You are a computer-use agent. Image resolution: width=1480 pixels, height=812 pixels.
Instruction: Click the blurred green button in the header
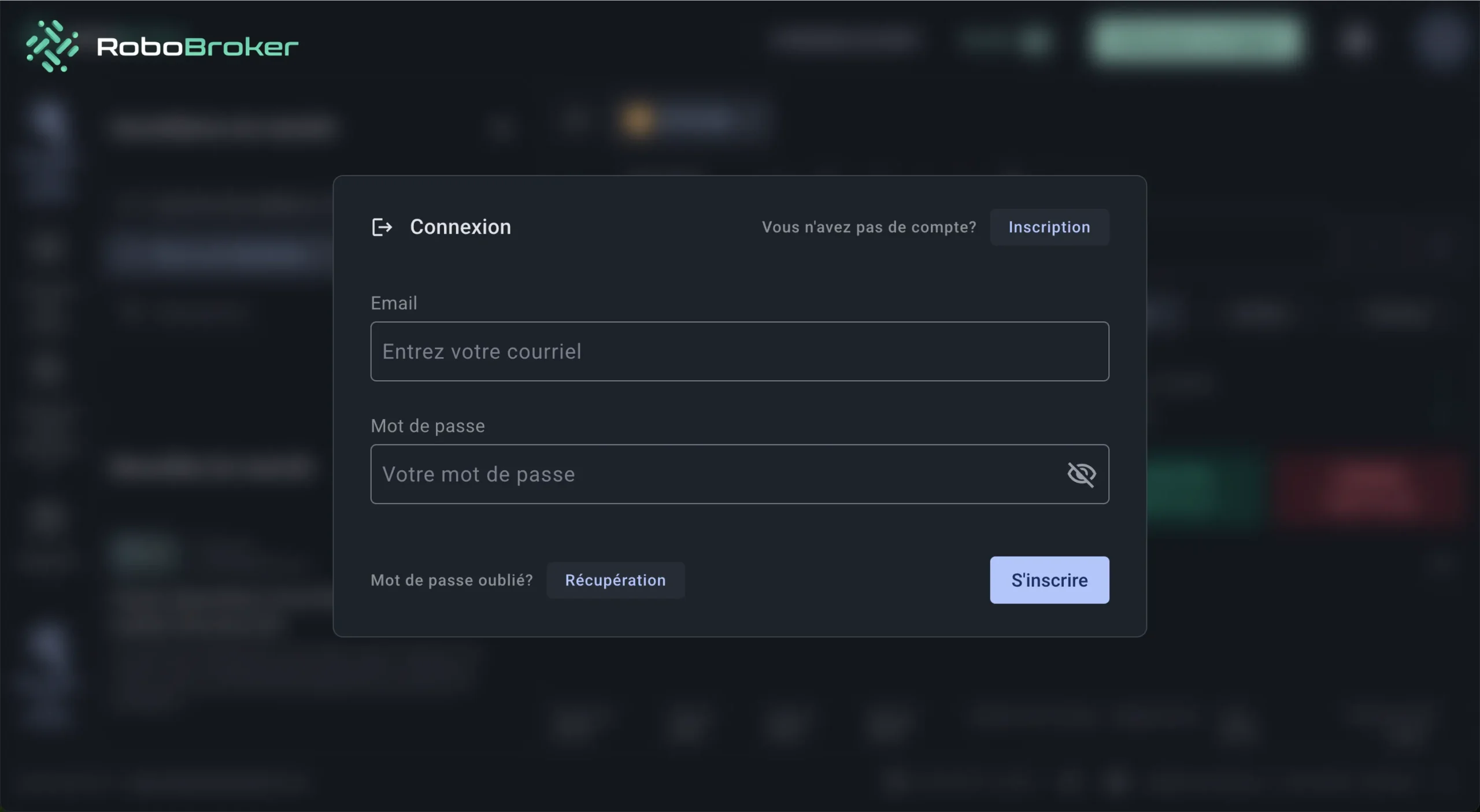click(x=1197, y=39)
